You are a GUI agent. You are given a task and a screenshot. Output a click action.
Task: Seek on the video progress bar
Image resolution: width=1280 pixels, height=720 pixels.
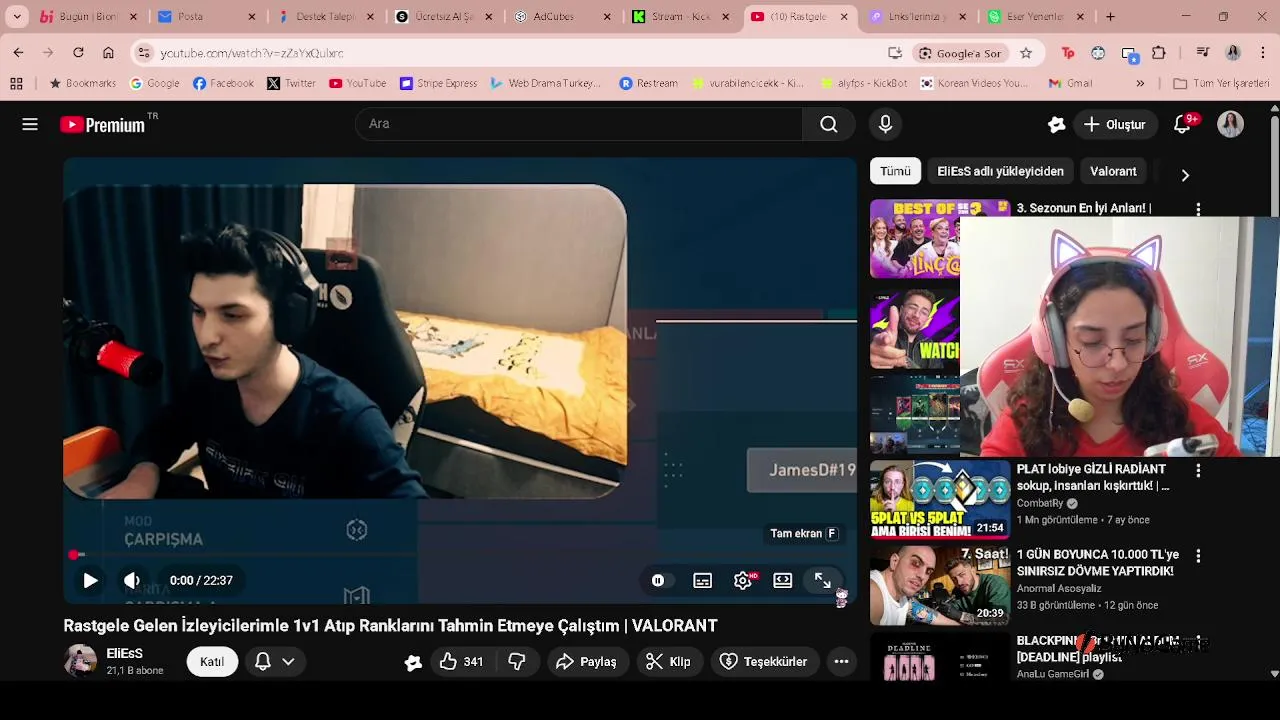(460, 554)
